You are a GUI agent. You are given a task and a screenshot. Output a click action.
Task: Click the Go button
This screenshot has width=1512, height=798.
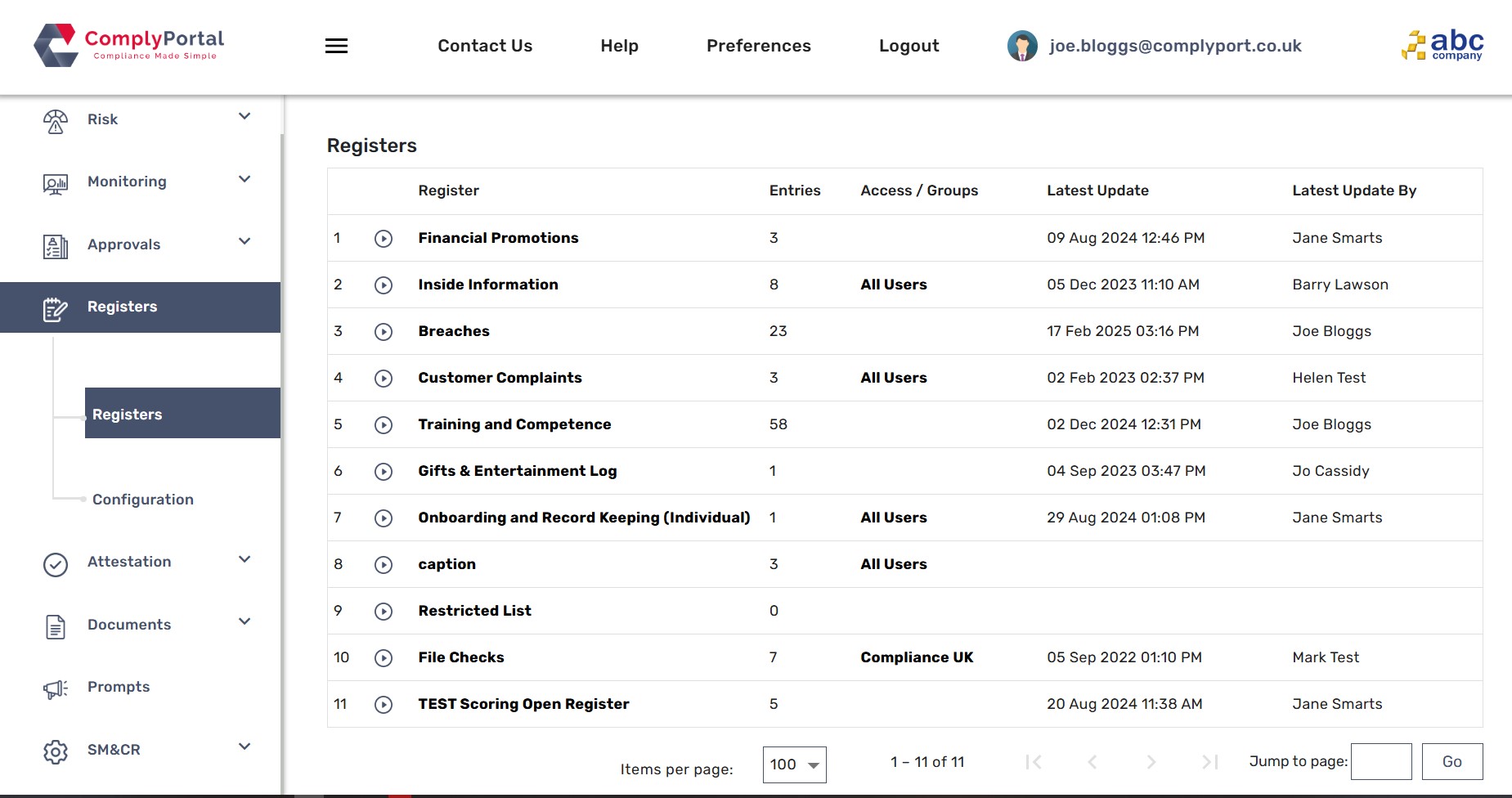[1451, 761]
